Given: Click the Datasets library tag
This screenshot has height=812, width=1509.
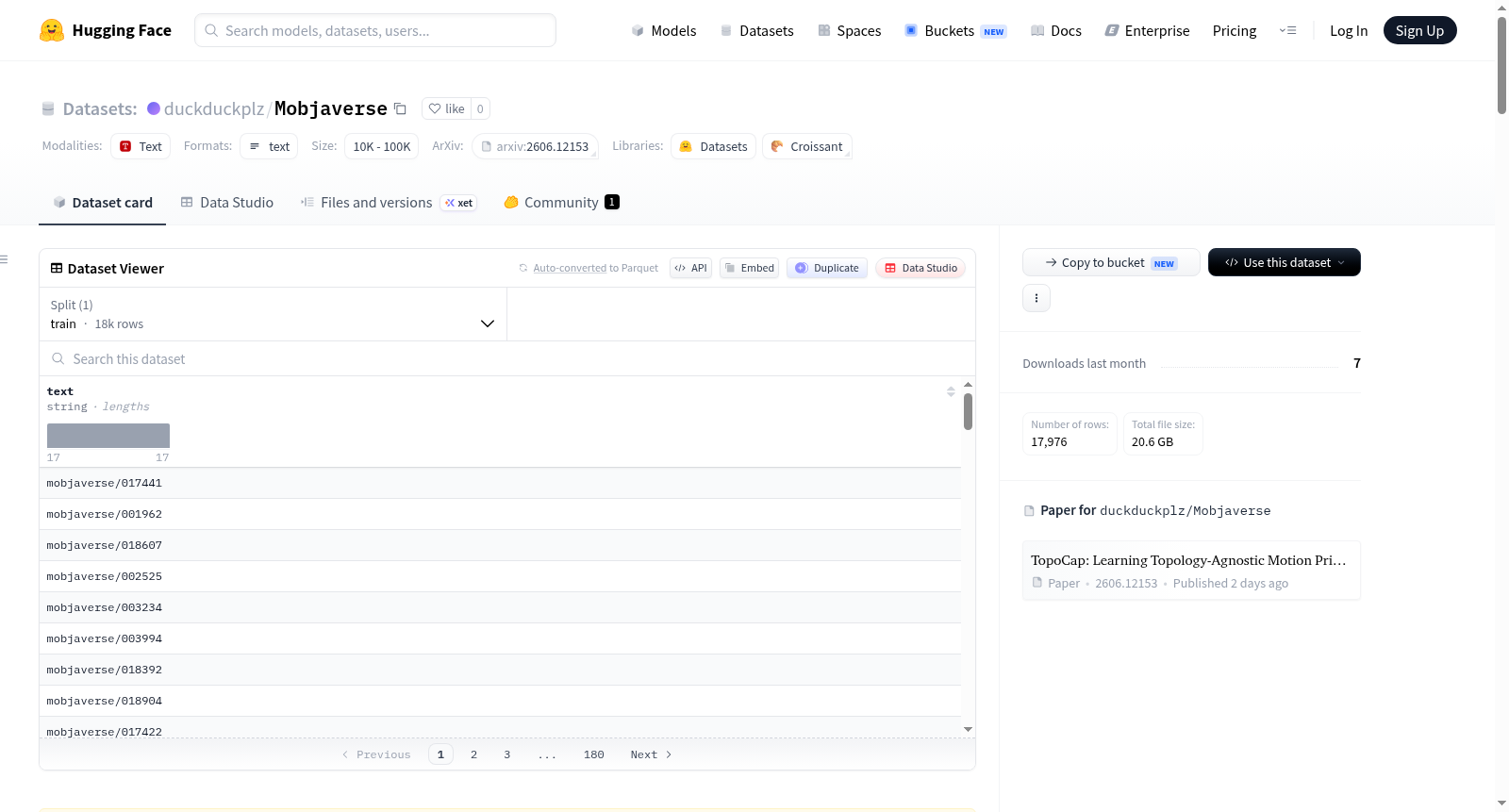Looking at the screenshot, I should 714,146.
